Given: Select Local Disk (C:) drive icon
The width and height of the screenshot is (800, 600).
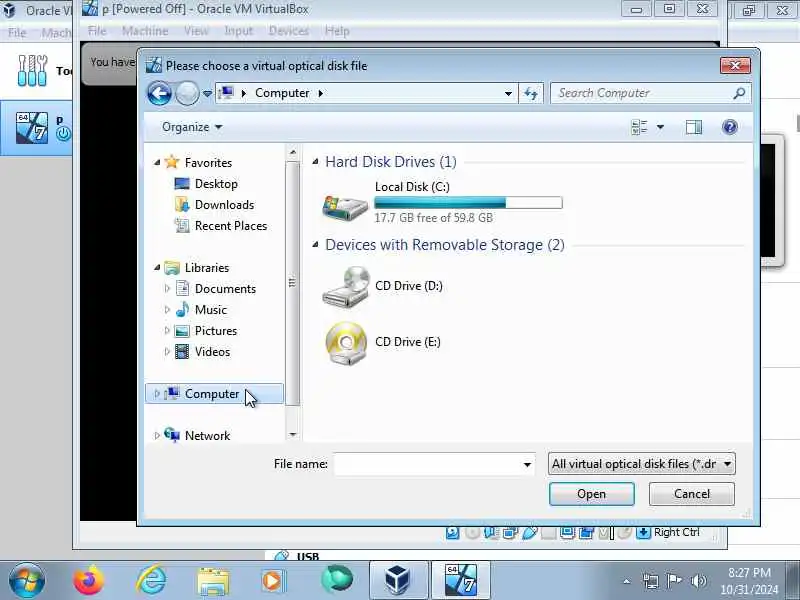Looking at the screenshot, I should point(345,208).
